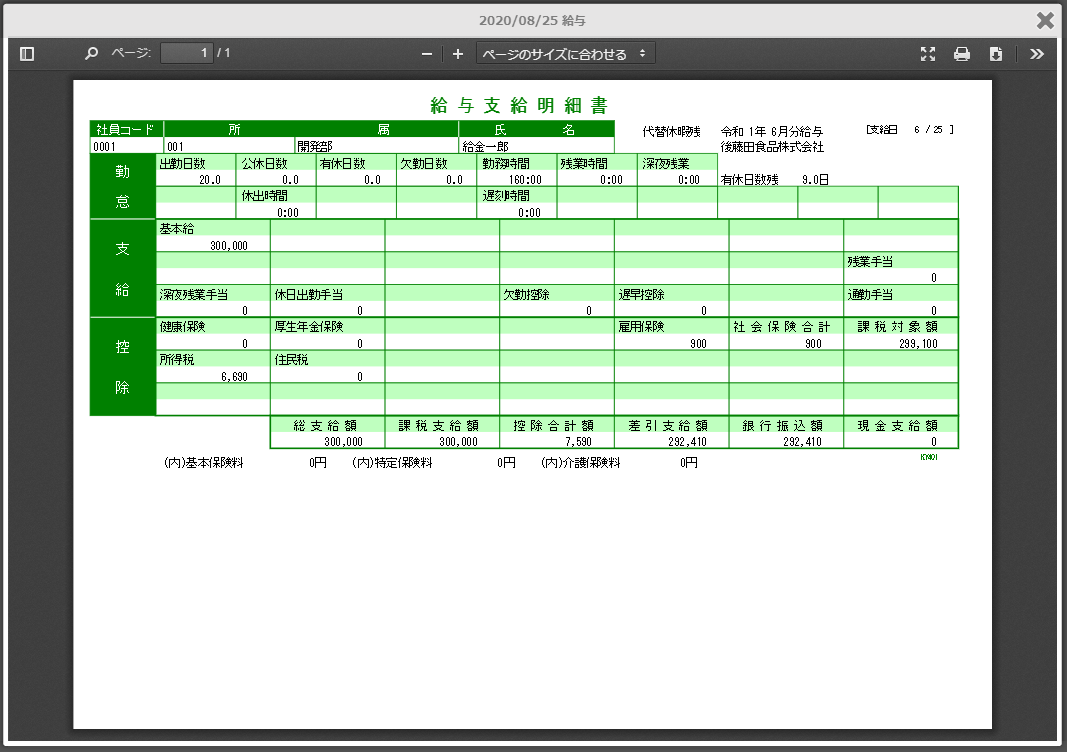Screen dimensions: 1067x752
Task: Click the zoom in plus button
Action: [458, 54]
